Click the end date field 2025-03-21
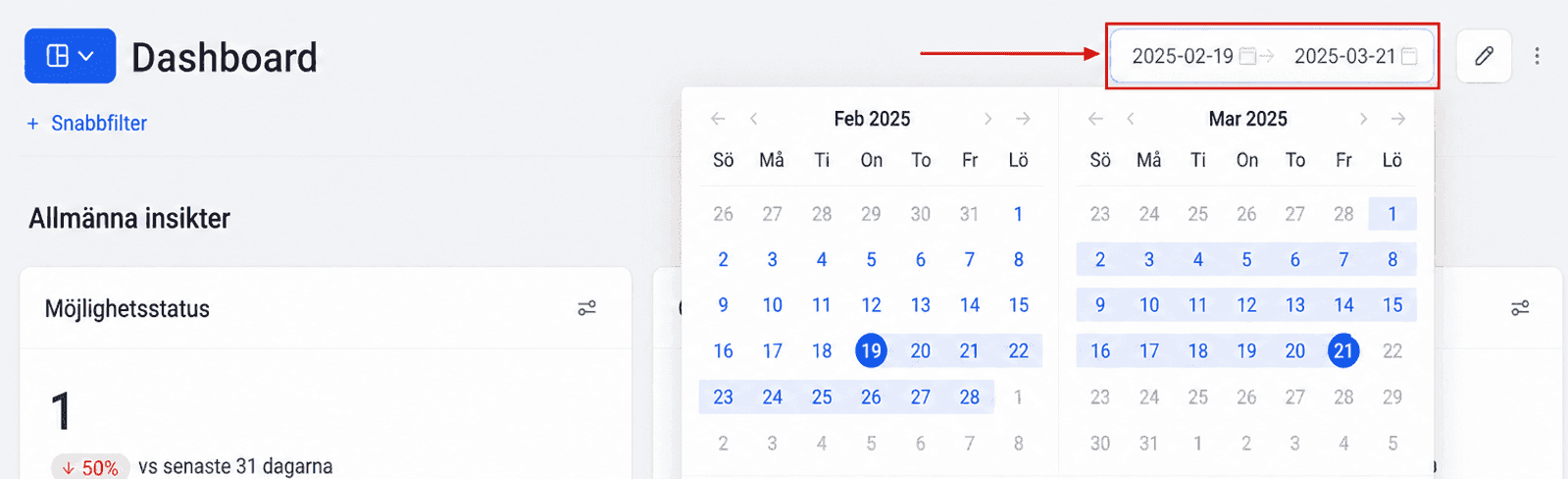The image size is (1568, 479). [1344, 56]
